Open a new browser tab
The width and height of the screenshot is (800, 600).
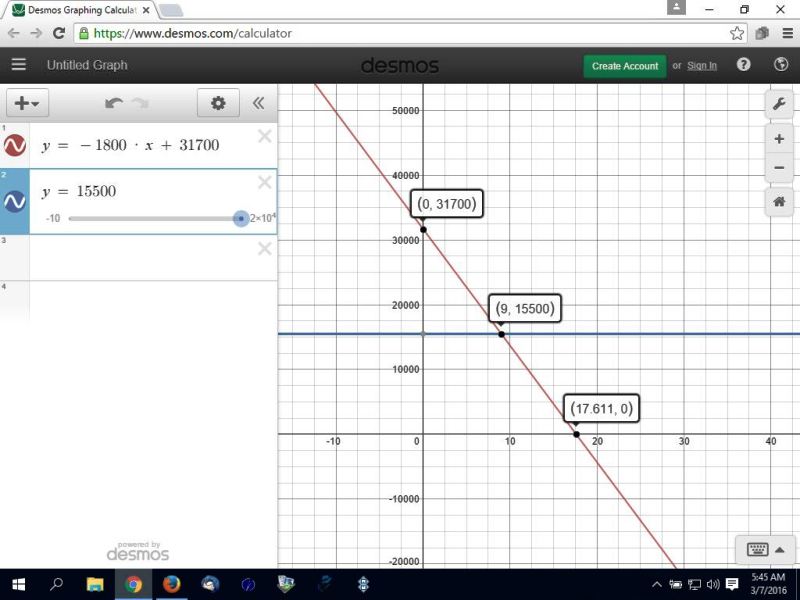click(x=171, y=10)
